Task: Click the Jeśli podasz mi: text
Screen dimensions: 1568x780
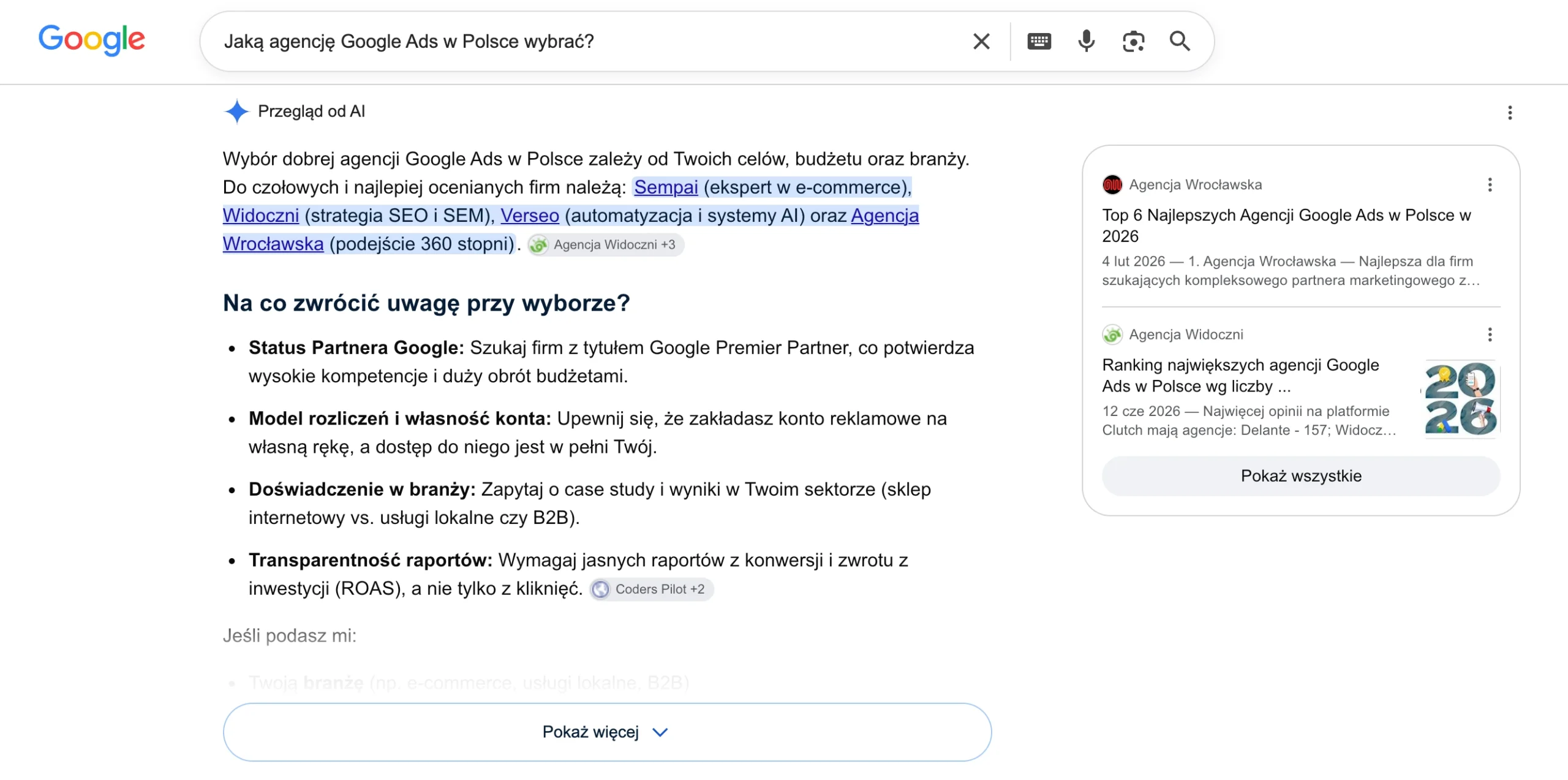Action: [x=290, y=636]
